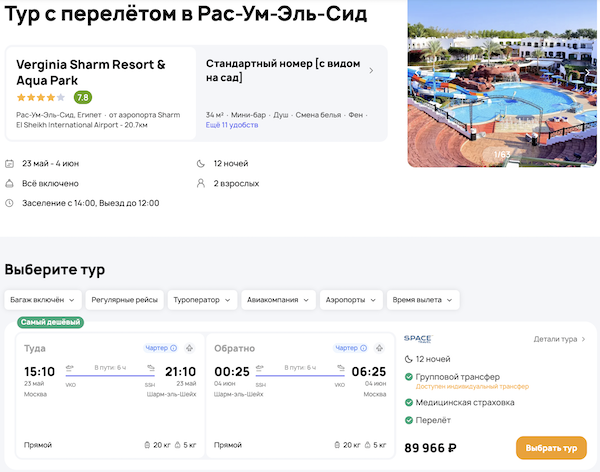Click the SPACE tour operator logo
The height and width of the screenshot is (472, 600).
pyautogui.click(x=417, y=339)
